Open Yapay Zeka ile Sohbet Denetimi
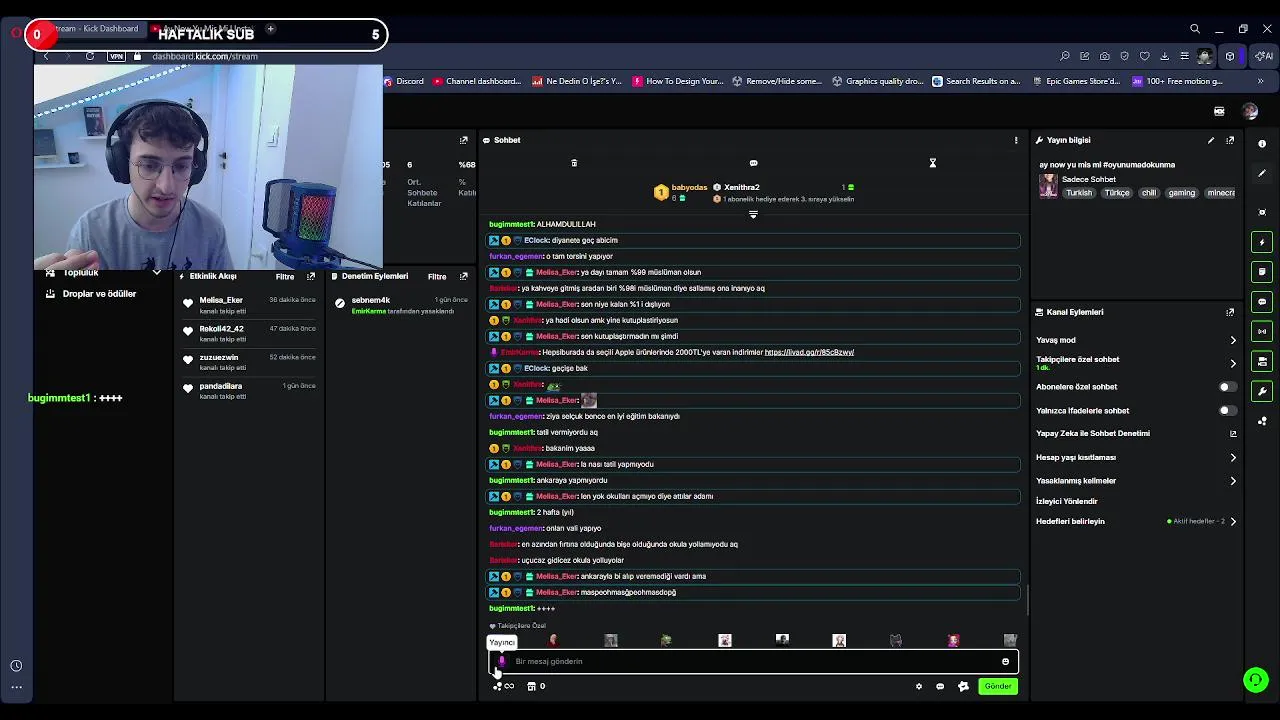Screen dimensions: 1280x720 click(x=1136, y=434)
